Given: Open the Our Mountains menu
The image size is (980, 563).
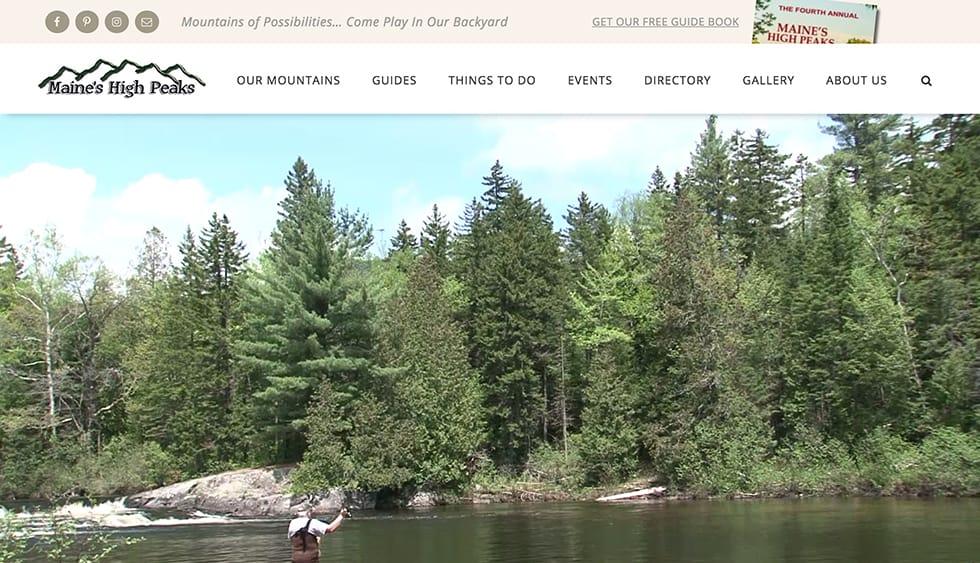Looking at the screenshot, I should click(288, 80).
